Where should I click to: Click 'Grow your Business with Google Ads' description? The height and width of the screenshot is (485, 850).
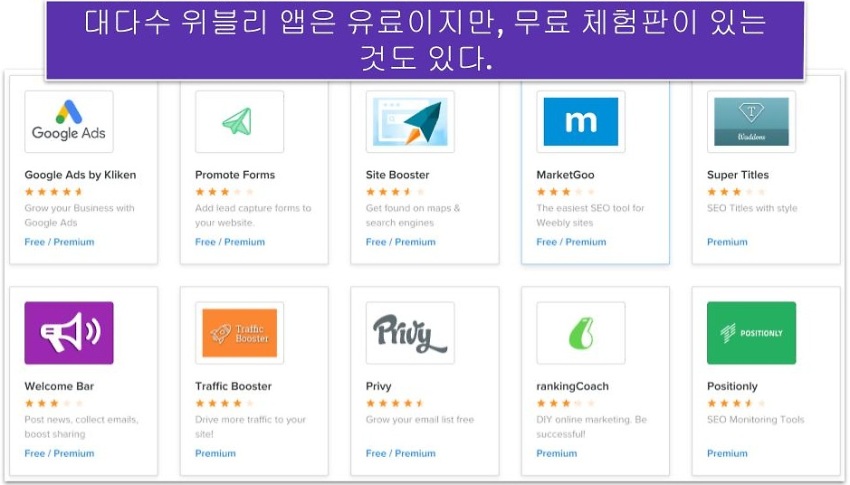(x=79, y=215)
